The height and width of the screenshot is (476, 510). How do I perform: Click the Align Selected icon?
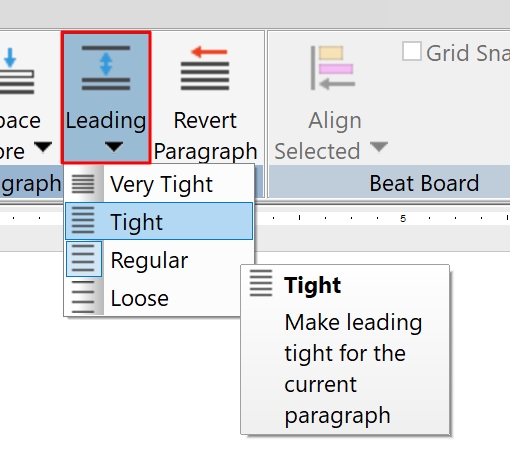tap(332, 68)
